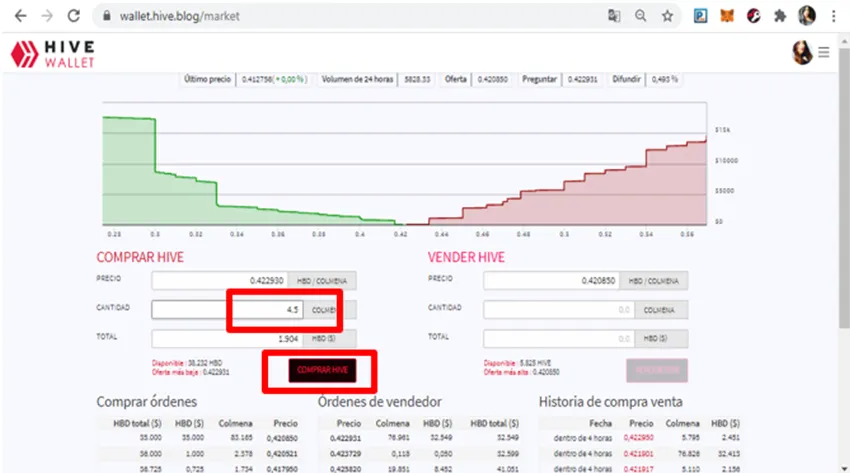Click buy order row with price 0,420521
This screenshot has height=473, width=850.
(x=198, y=453)
